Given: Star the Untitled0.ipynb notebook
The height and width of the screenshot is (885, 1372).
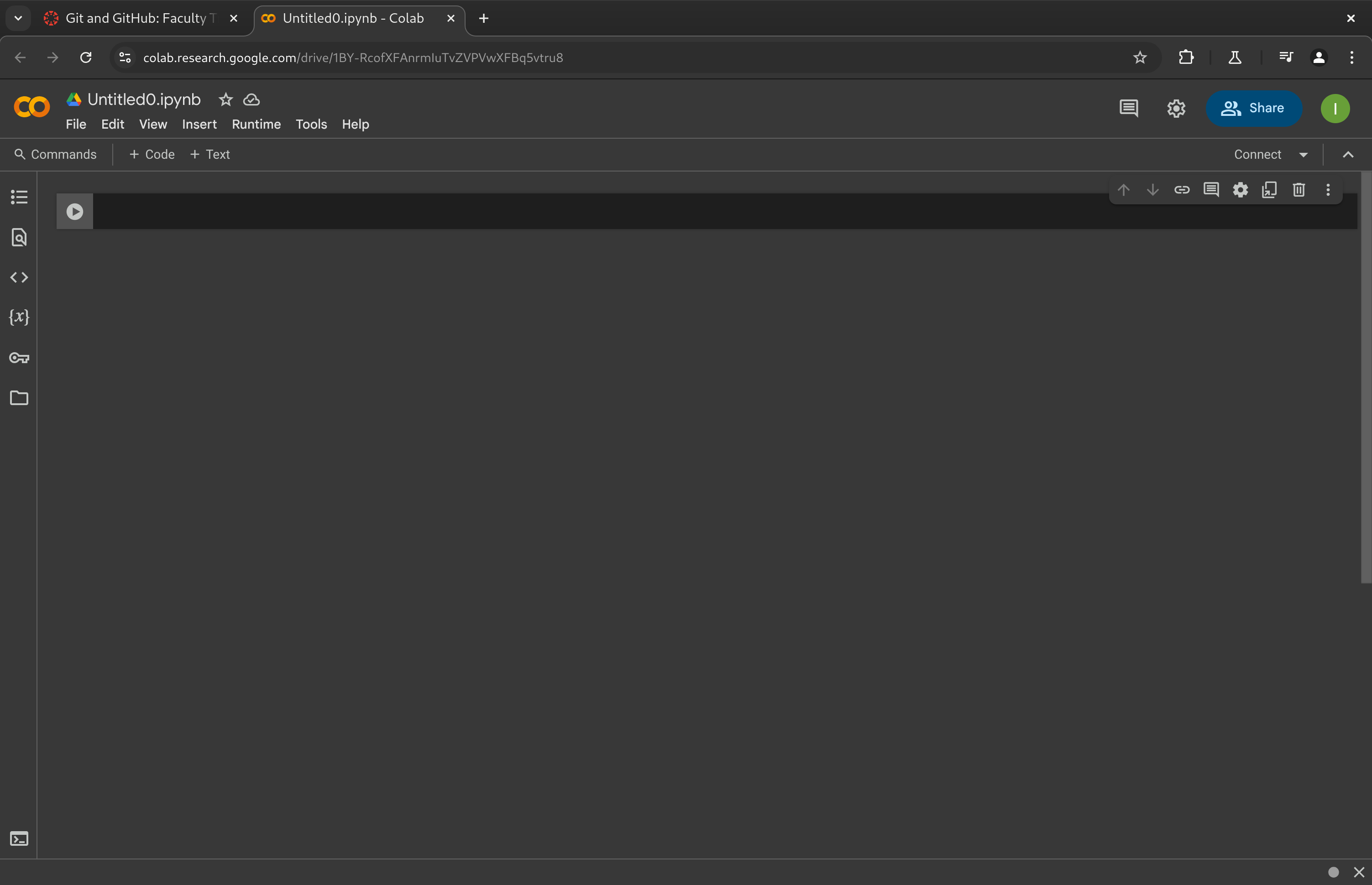Looking at the screenshot, I should tap(225, 99).
